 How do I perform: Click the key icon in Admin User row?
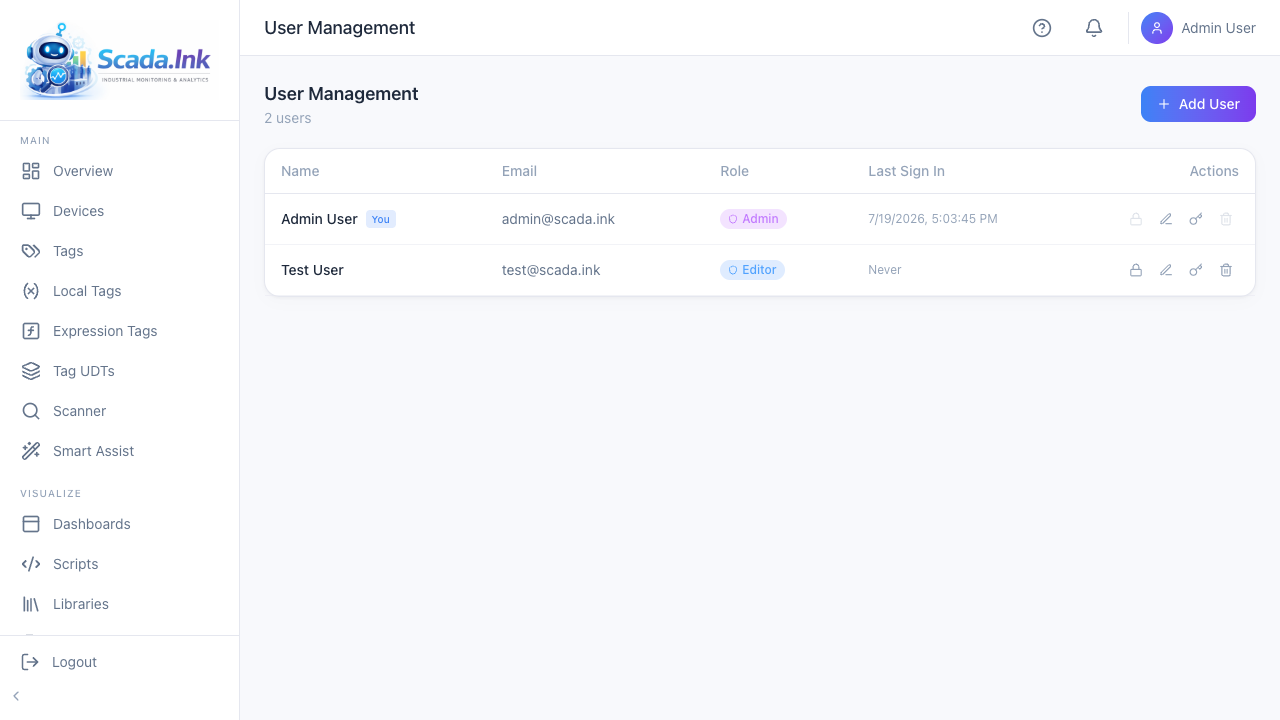[1196, 219]
